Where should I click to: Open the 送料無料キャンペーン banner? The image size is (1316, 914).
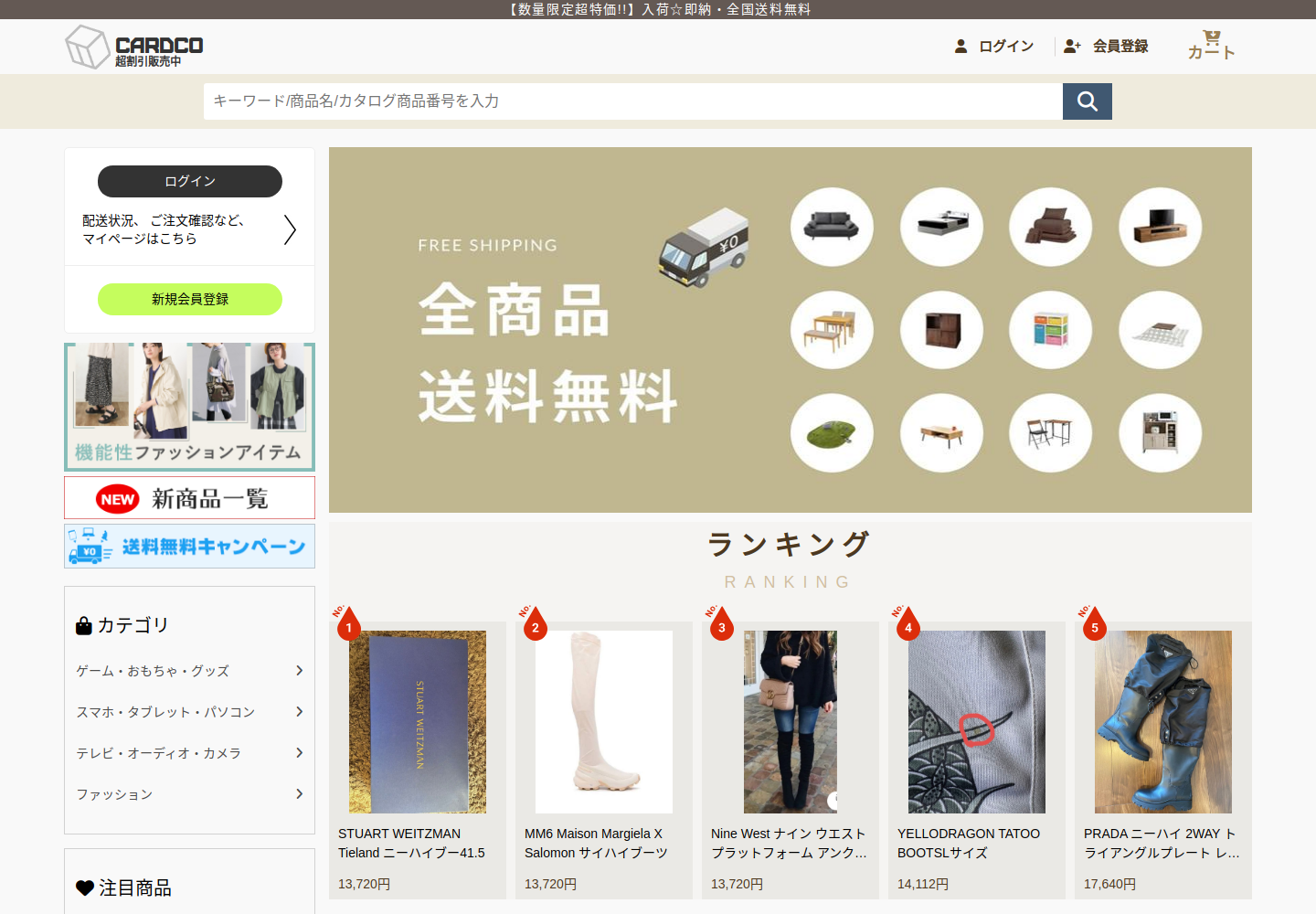(189, 547)
